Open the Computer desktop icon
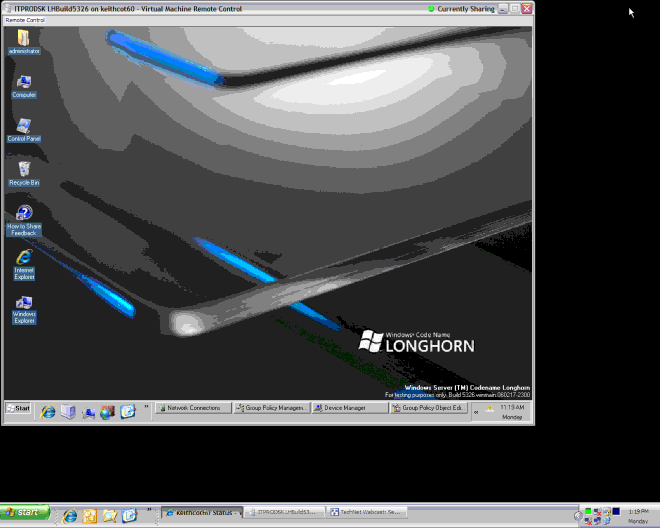 coord(24,86)
